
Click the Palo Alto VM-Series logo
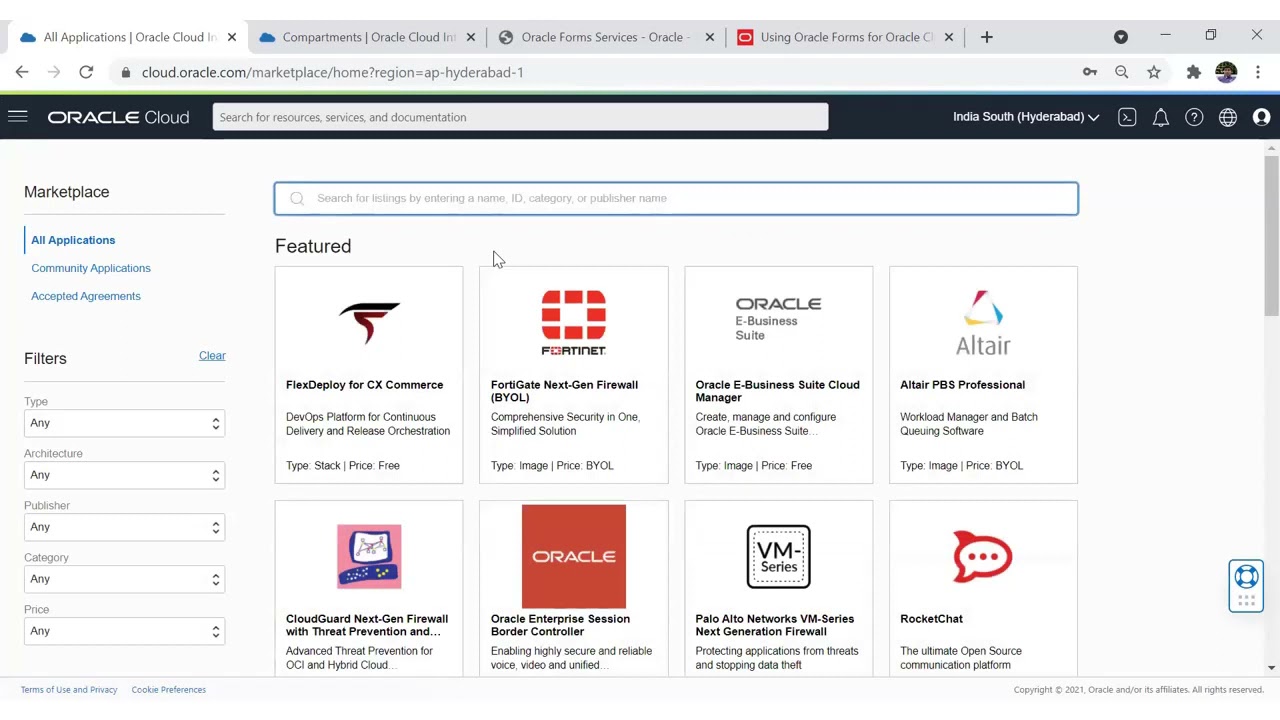click(778, 556)
